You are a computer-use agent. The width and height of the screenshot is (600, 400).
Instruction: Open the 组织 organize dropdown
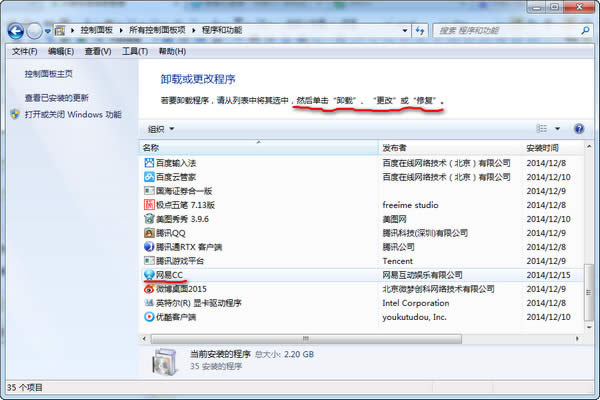pyautogui.click(x=161, y=129)
